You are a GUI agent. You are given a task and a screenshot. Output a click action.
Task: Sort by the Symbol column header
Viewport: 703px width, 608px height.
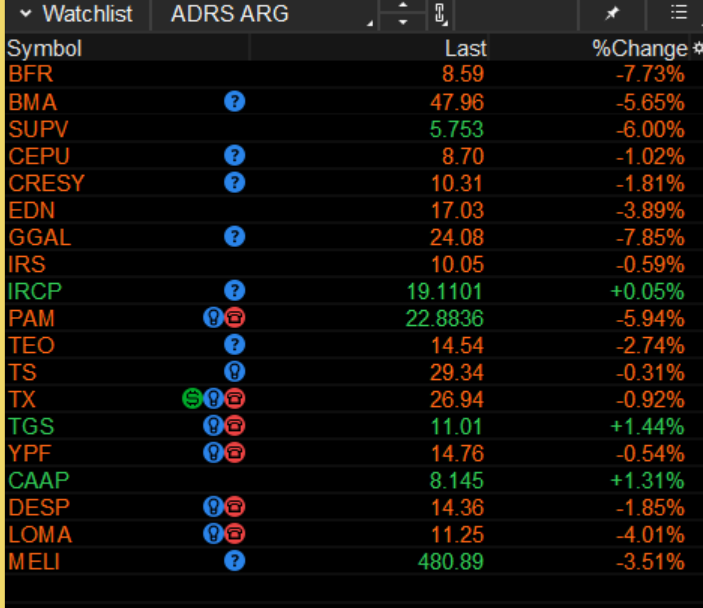tap(44, 48)
